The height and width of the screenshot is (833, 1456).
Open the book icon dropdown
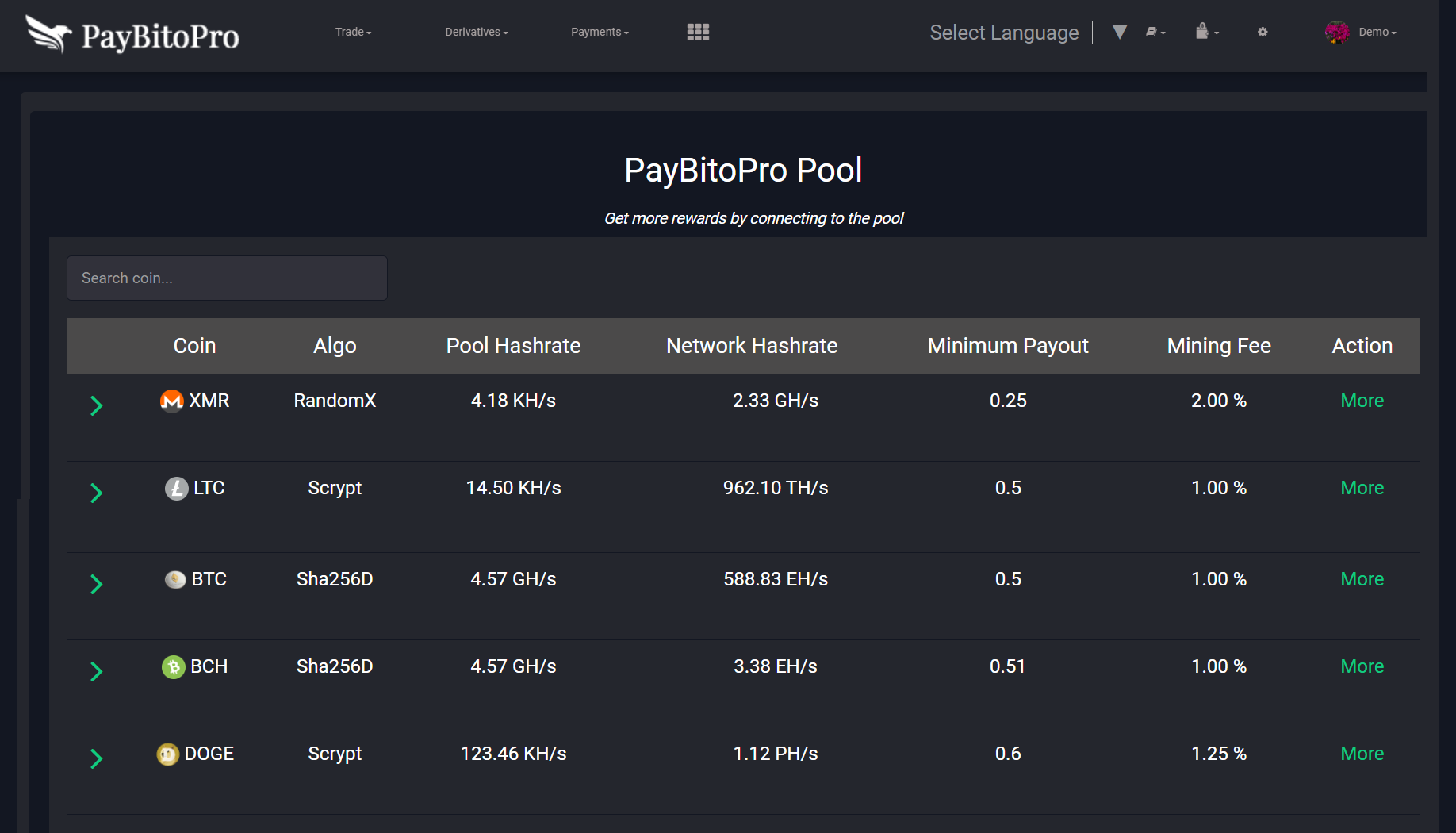click(1155, 32)
